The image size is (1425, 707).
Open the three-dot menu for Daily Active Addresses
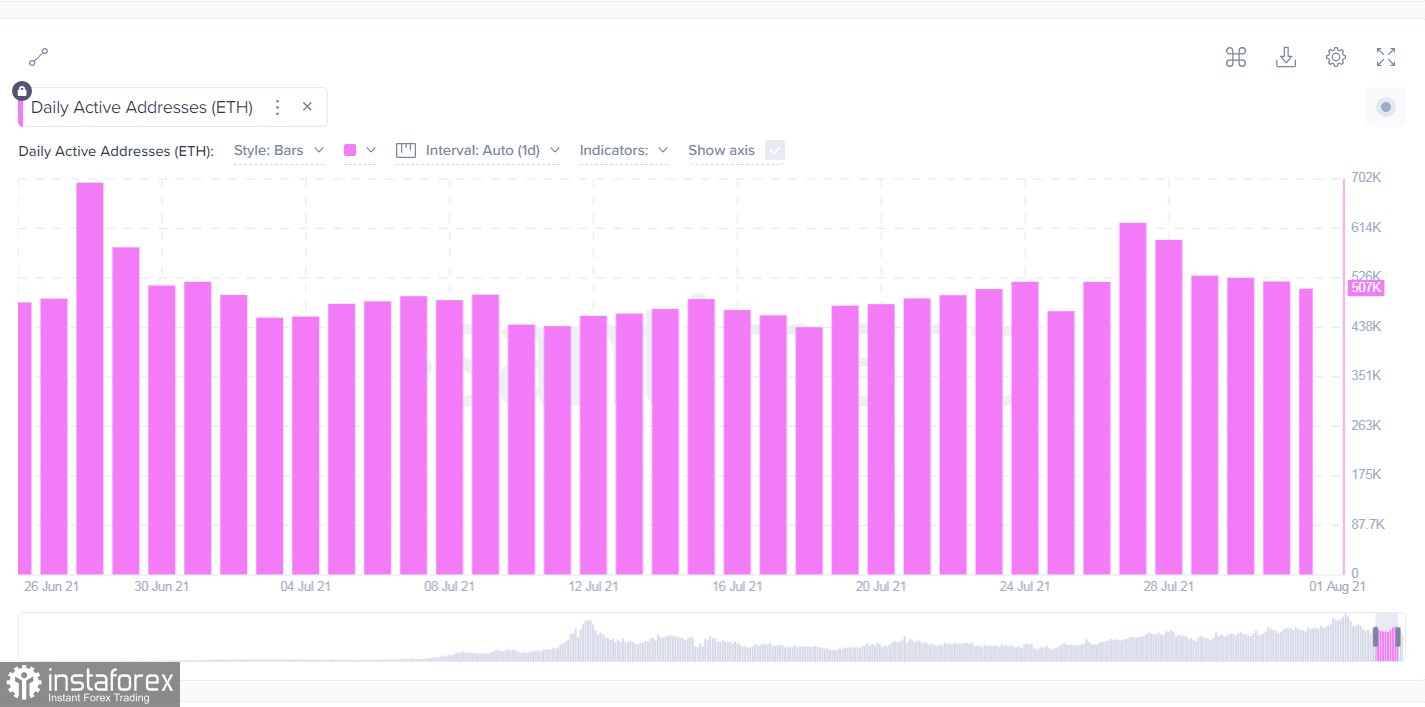coord(278,107)
